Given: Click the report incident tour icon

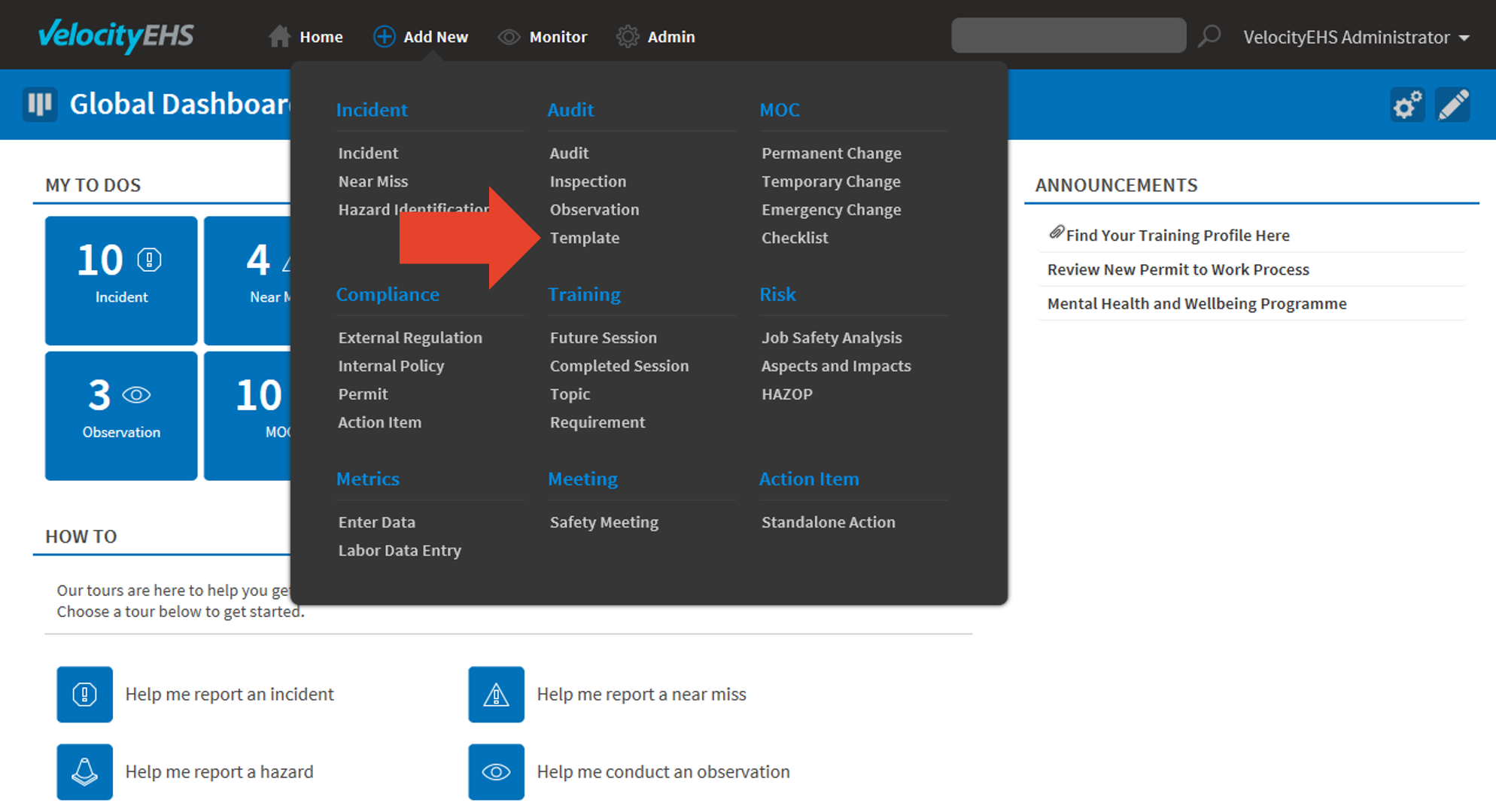Looking at the screenshot, I should pos(84,694).
